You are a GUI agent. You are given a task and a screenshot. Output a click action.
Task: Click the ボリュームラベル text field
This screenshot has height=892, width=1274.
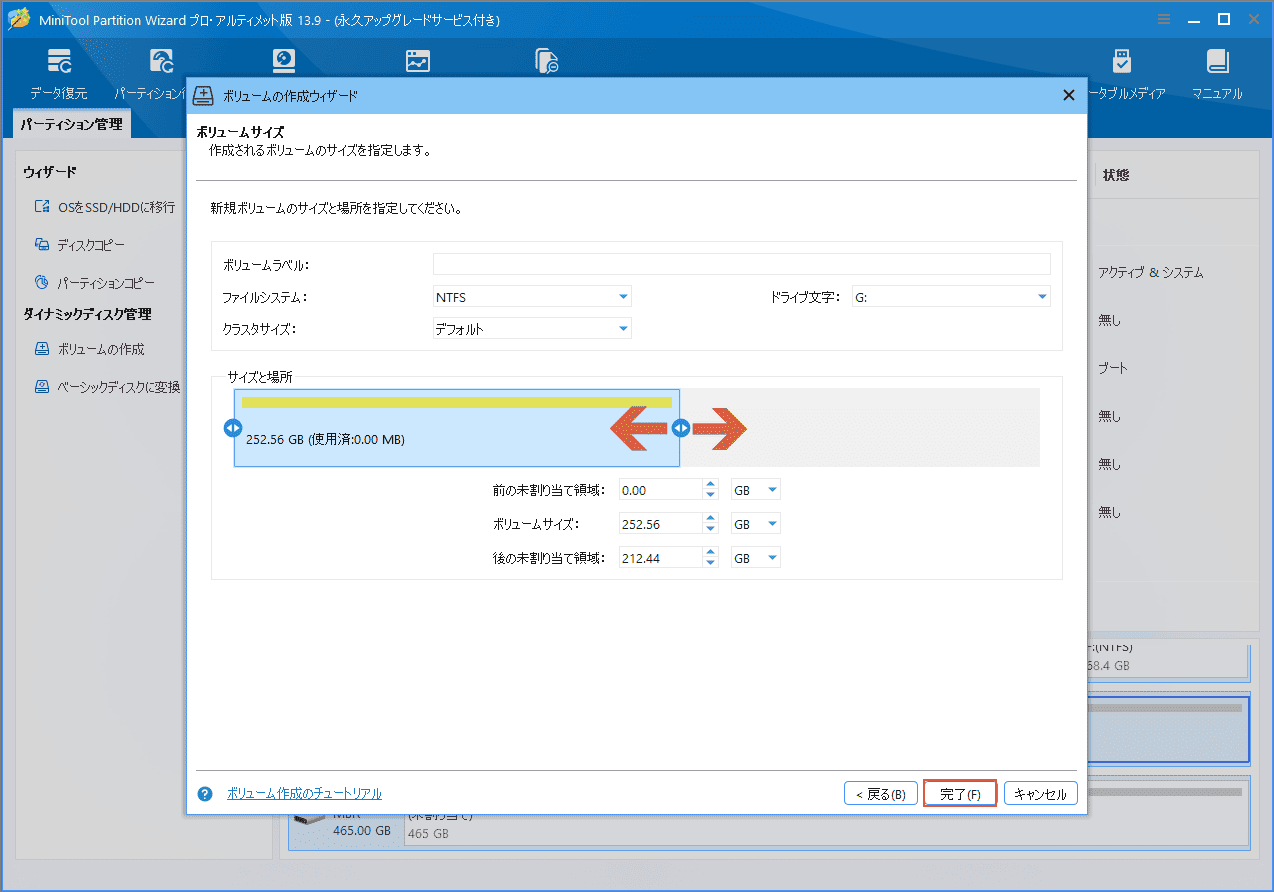tap(741, 264)
